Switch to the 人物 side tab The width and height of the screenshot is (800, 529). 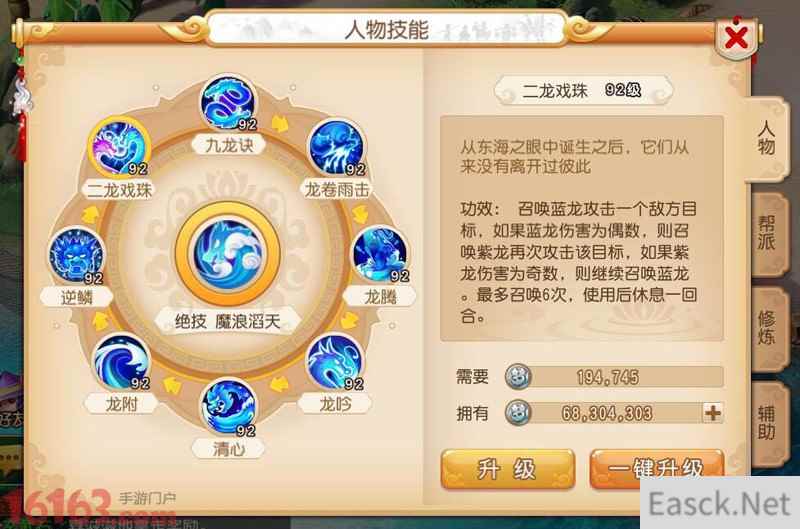[765, 138]
